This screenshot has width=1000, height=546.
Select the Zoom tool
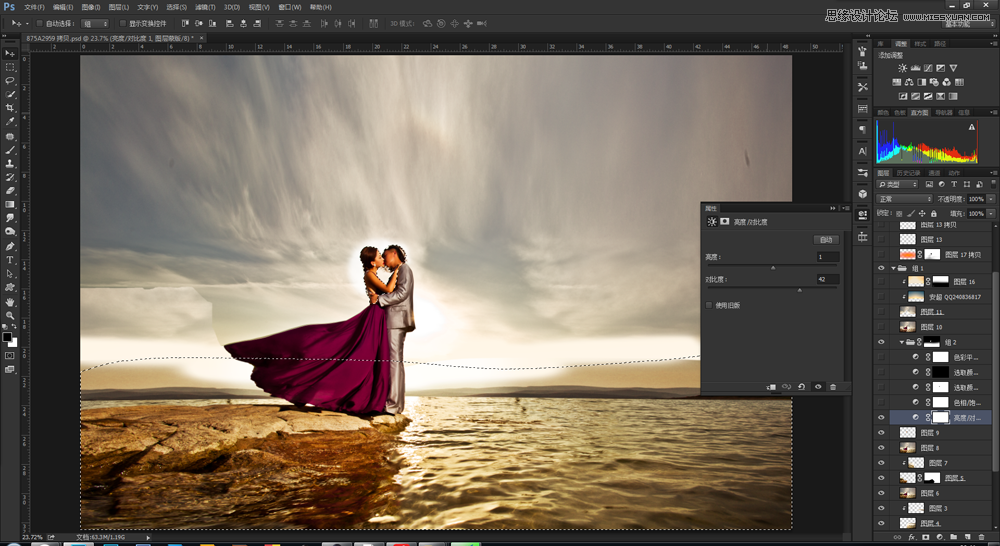[x=10, y=315]
